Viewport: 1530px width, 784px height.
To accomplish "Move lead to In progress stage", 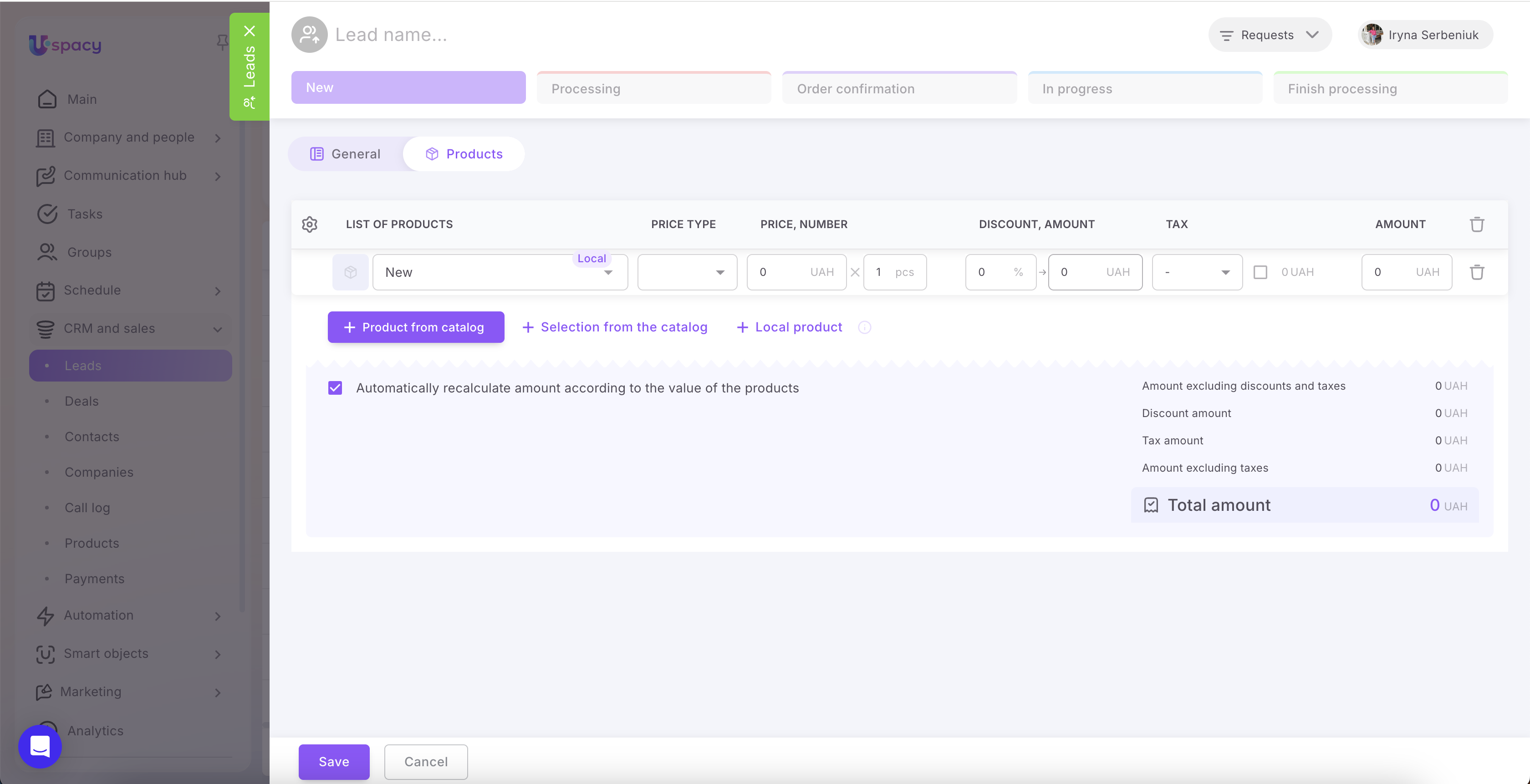I will [x=1145, y=87].
